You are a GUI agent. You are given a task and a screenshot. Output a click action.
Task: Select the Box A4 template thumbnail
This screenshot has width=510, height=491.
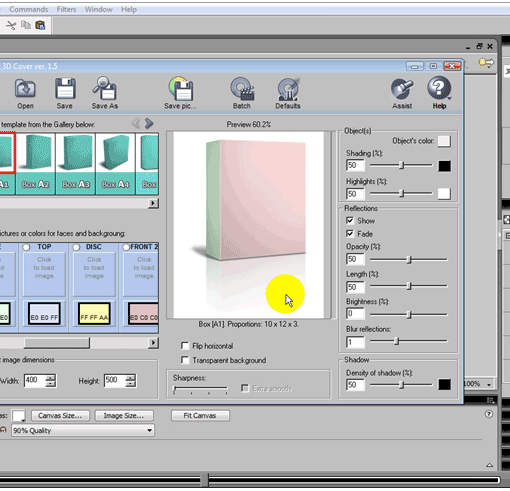[116, 163]
